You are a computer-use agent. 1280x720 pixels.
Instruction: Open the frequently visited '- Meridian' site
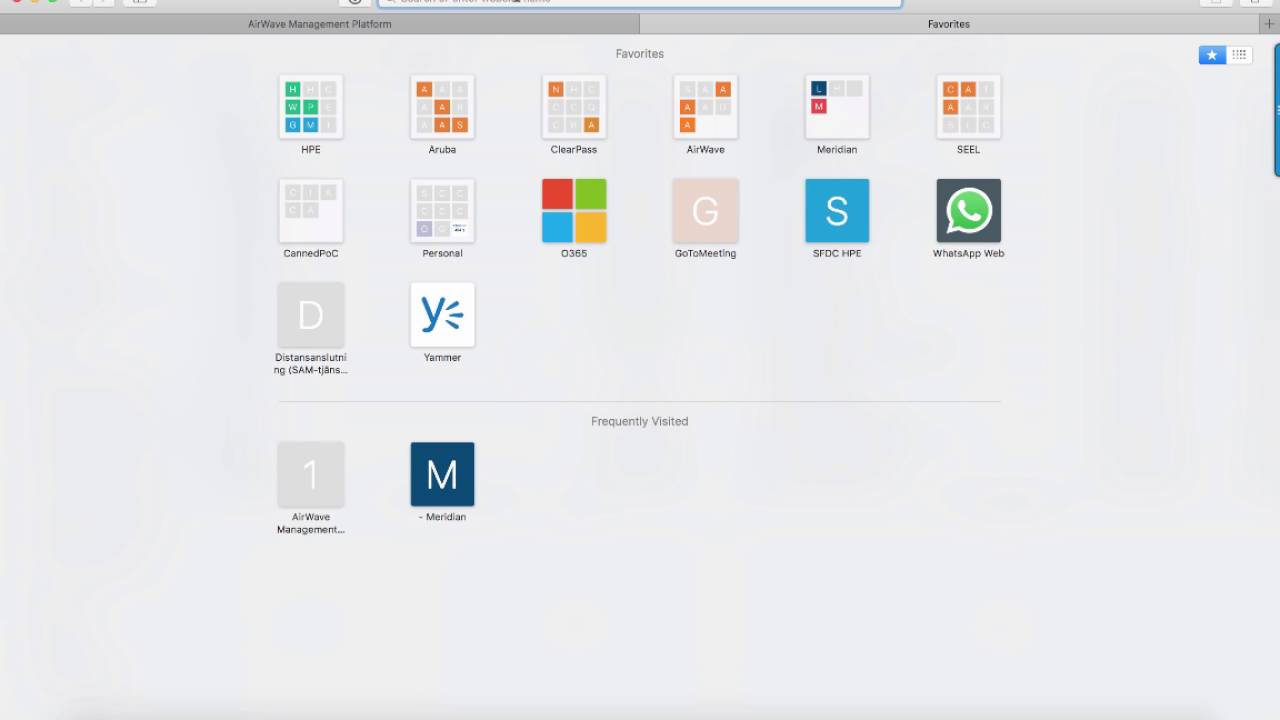tap(442, 474)
